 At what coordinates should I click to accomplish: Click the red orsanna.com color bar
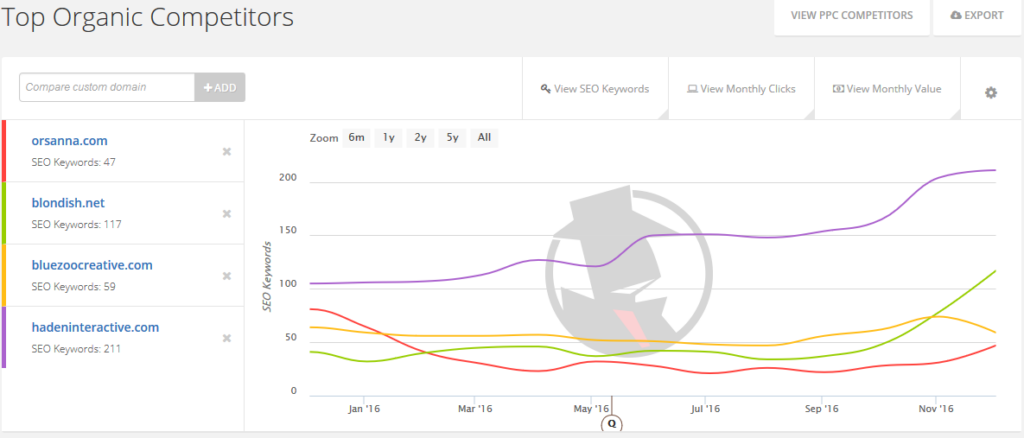point(4,151)
